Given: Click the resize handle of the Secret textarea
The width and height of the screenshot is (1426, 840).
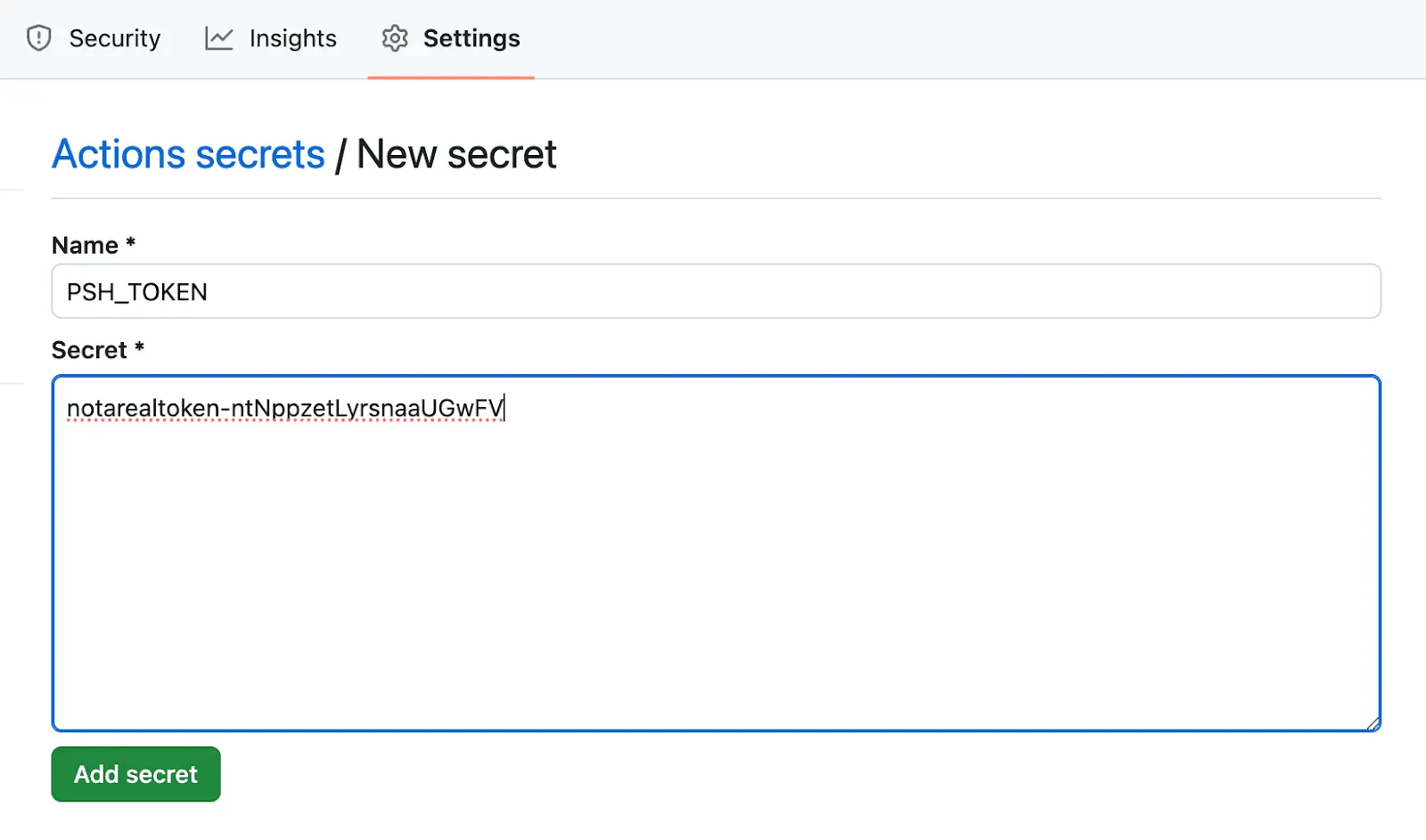Looking at the screenshot, I should 1373,722.
